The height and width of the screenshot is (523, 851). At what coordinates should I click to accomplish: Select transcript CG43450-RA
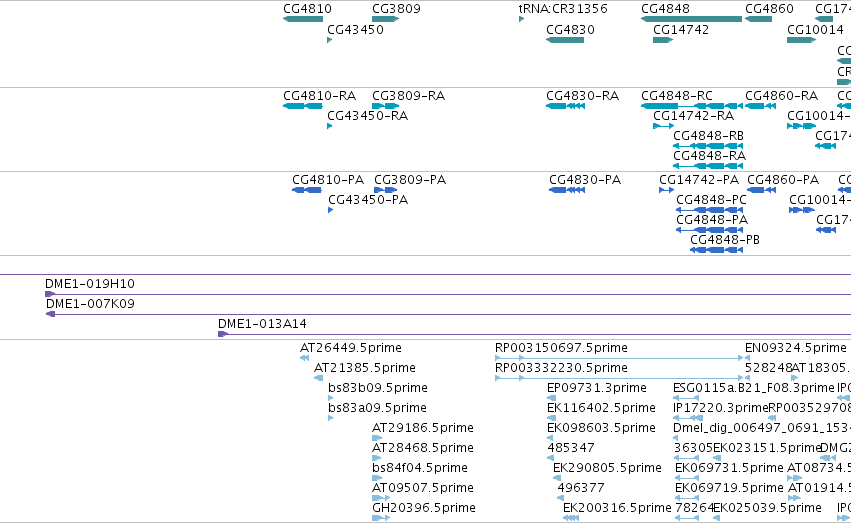point(367,116)
